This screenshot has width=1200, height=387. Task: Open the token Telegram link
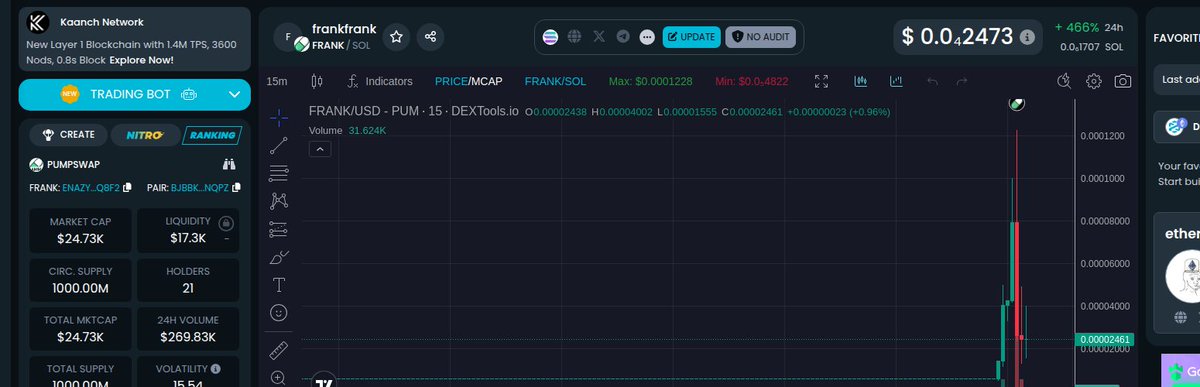pos(623,37)
